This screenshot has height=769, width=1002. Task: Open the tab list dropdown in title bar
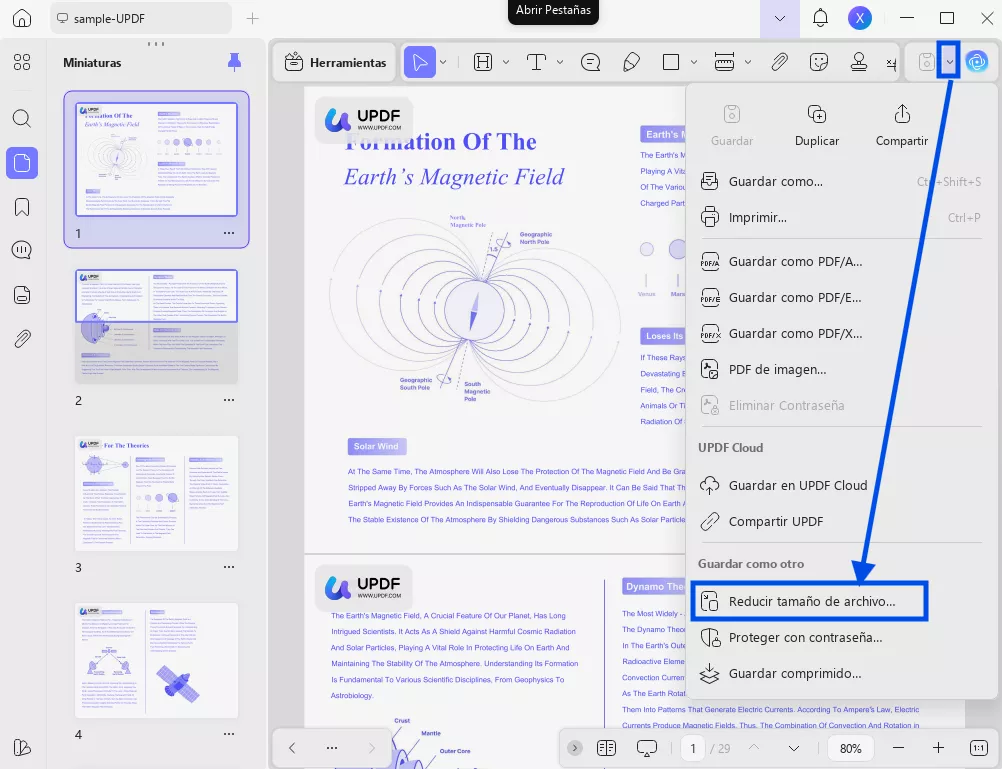pos(780,19)
